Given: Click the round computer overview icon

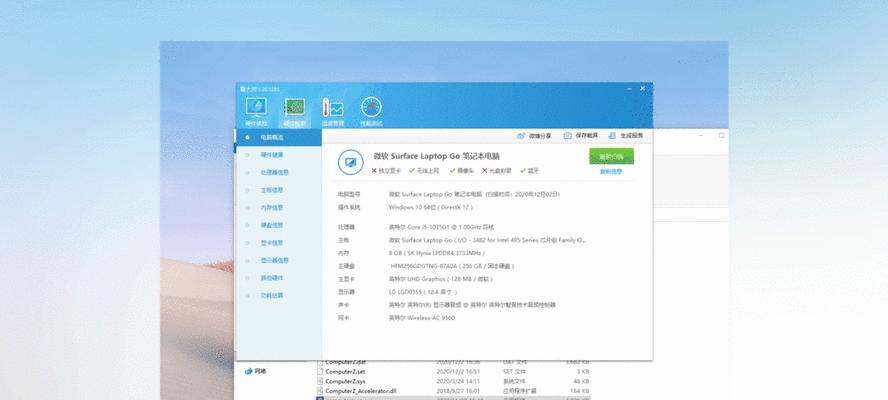Looking at the screenshot, I should coord(351,163).
